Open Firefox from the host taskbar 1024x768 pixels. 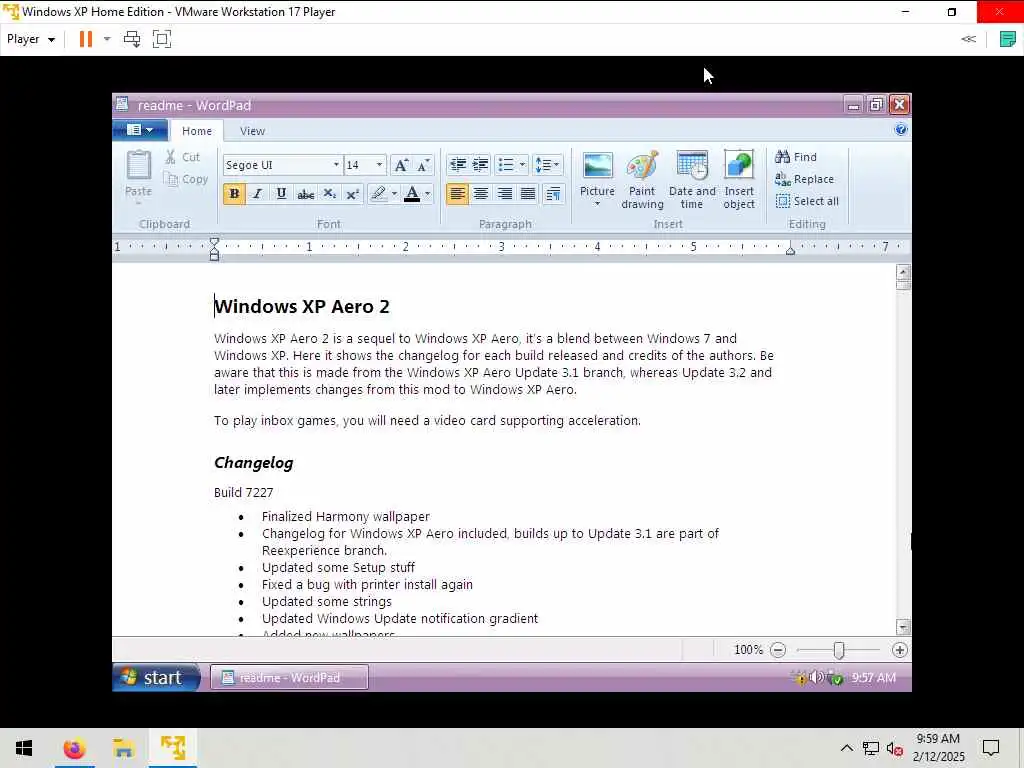[x=74, y=748]
